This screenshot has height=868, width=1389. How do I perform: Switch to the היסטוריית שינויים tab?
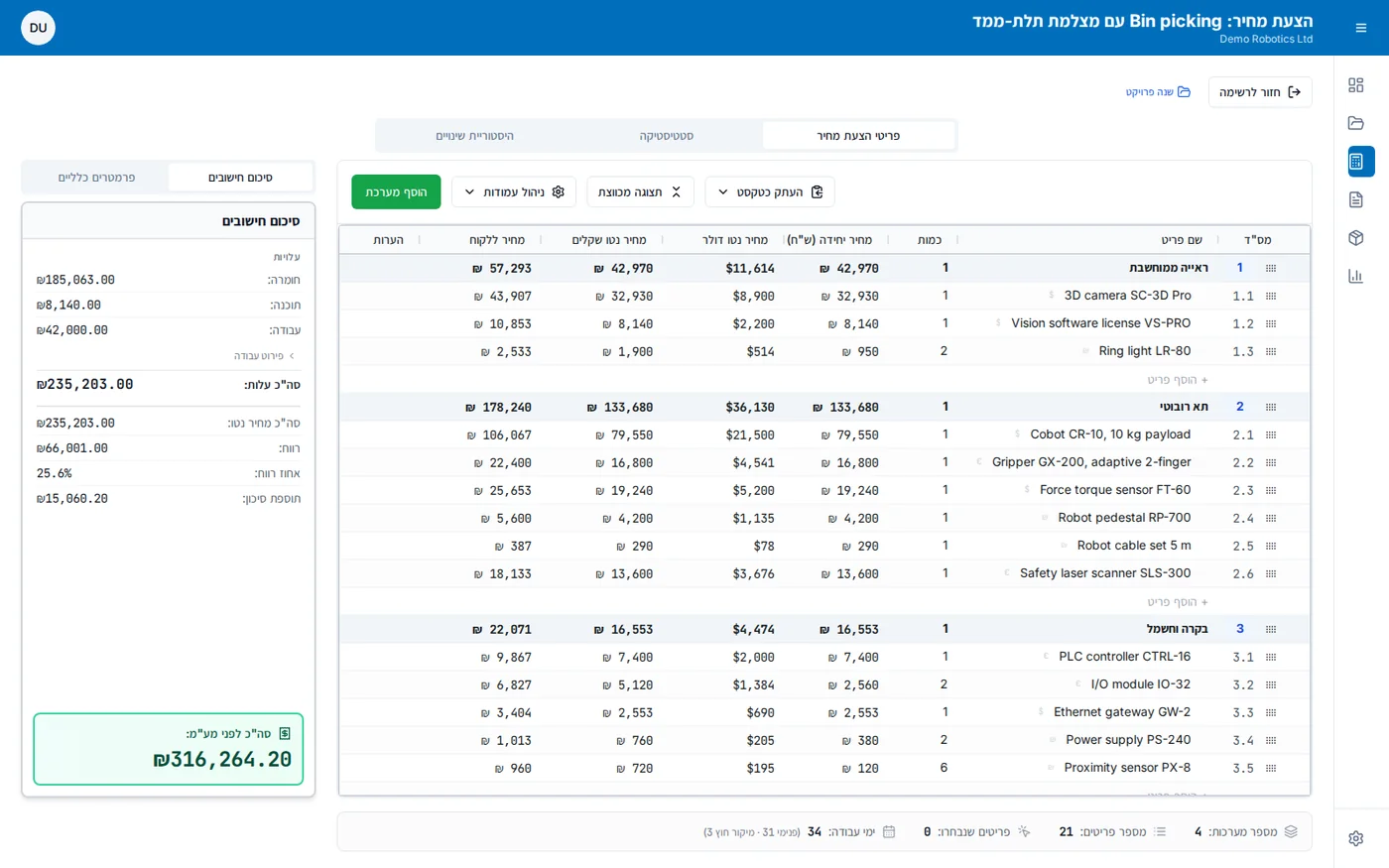475,136
